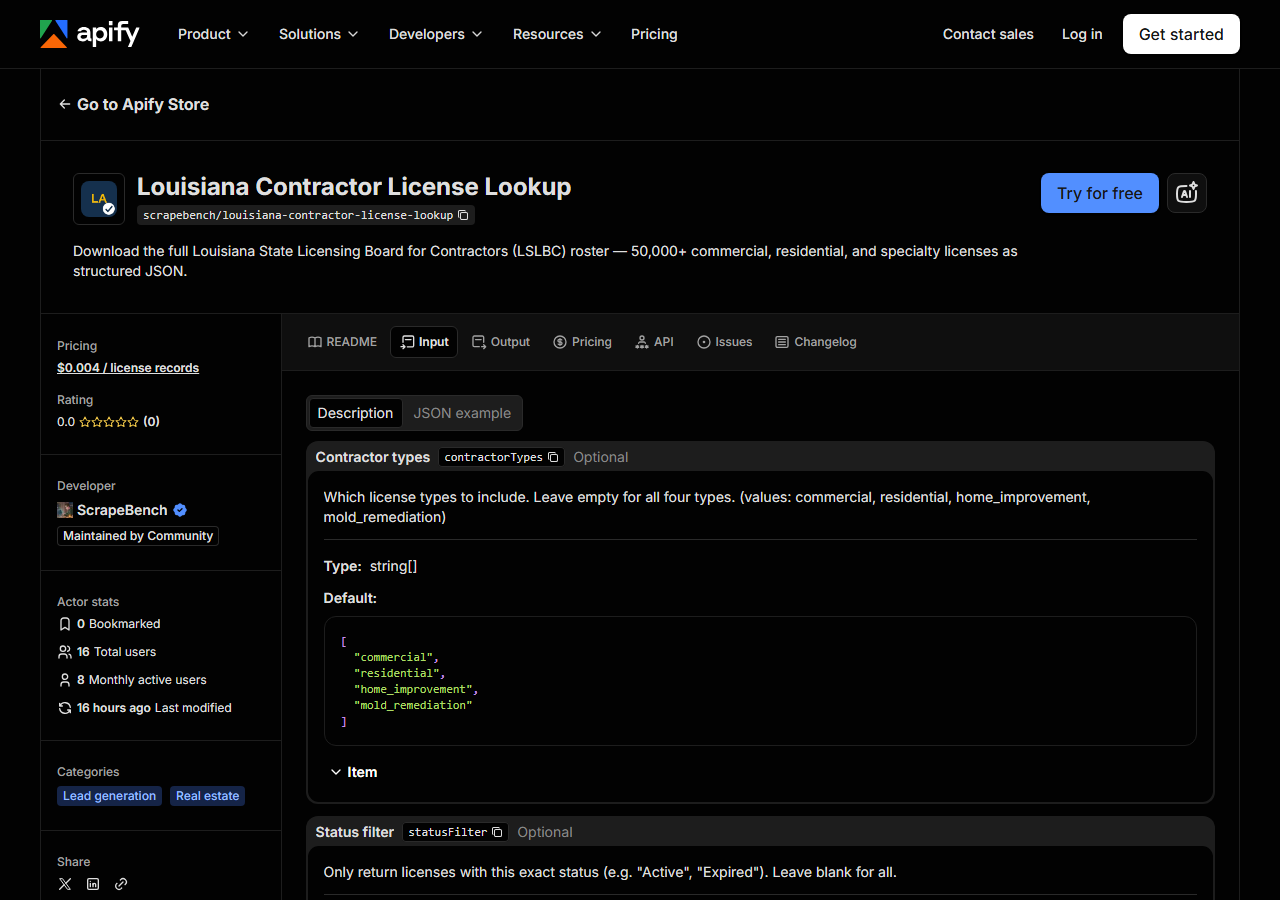Viewport: 1280px width, 900px height.
Task: Click the ScrapeBench verified badge
Action: click(180, 510)
